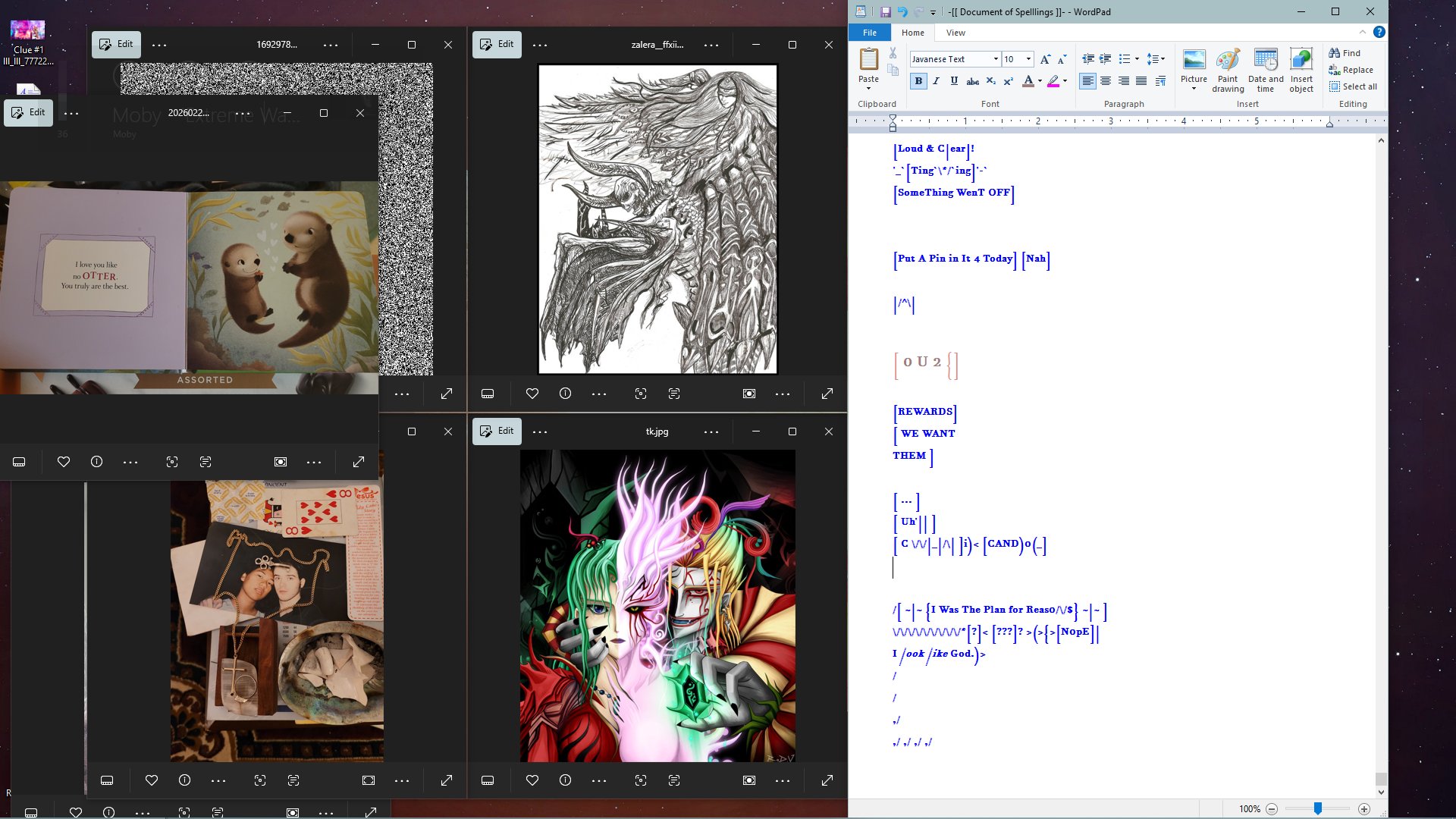Apply superscript formatting

pos(1008,81)
